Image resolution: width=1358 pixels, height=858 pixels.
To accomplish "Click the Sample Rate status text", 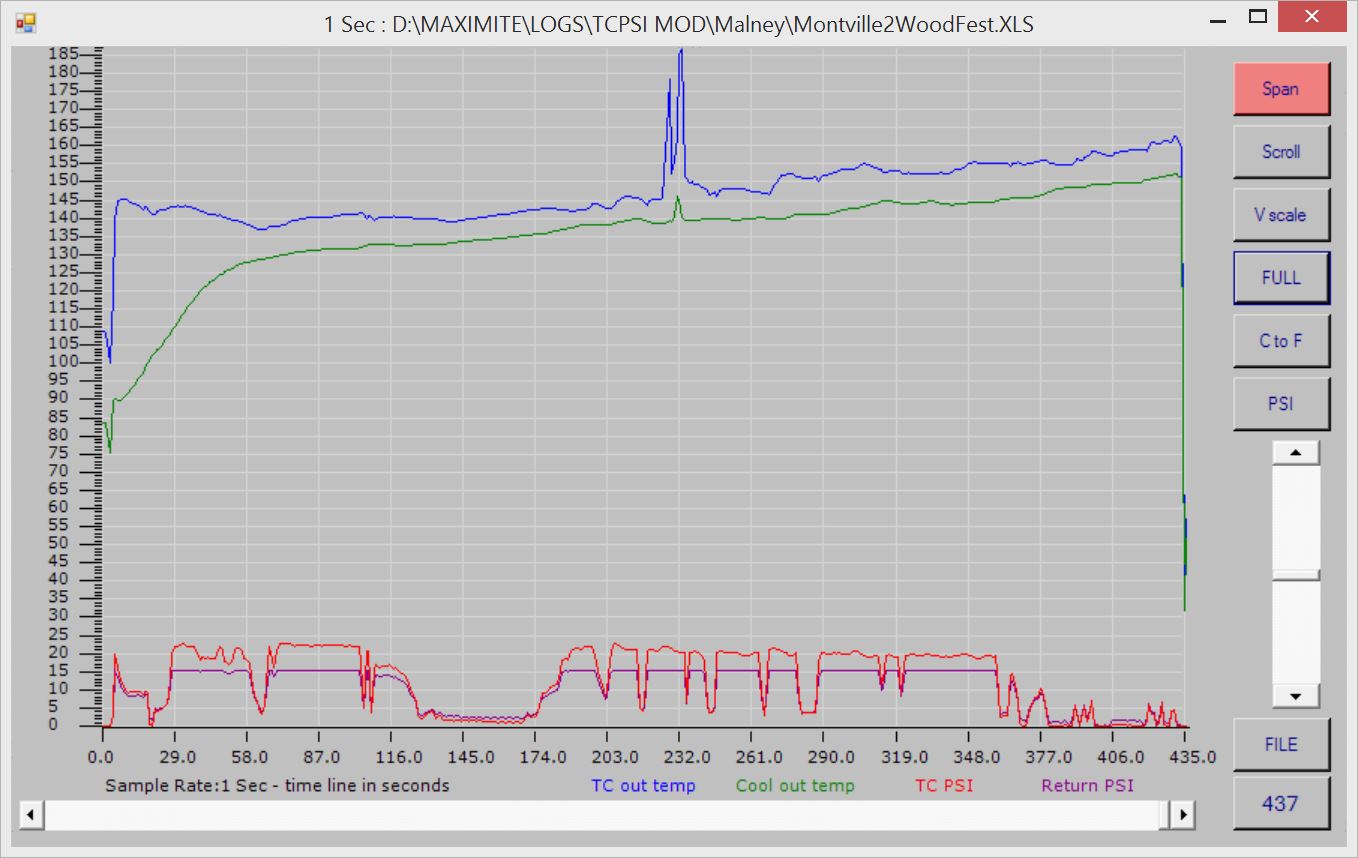I will click(277, 786).
